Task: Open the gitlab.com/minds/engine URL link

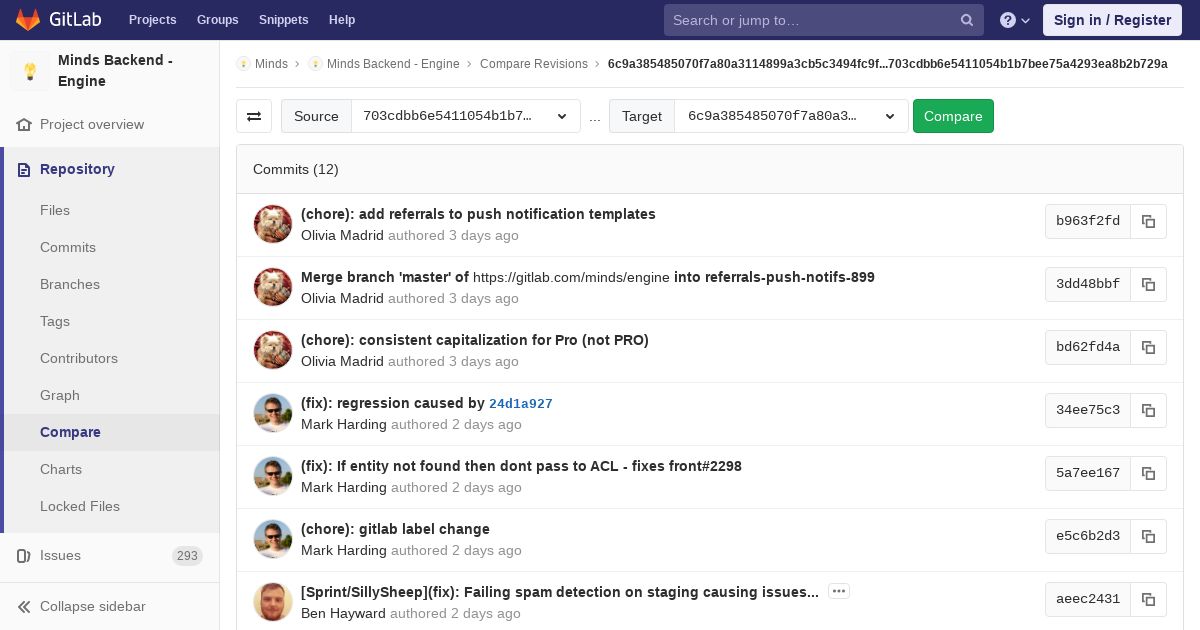Action: pos(571,277)
